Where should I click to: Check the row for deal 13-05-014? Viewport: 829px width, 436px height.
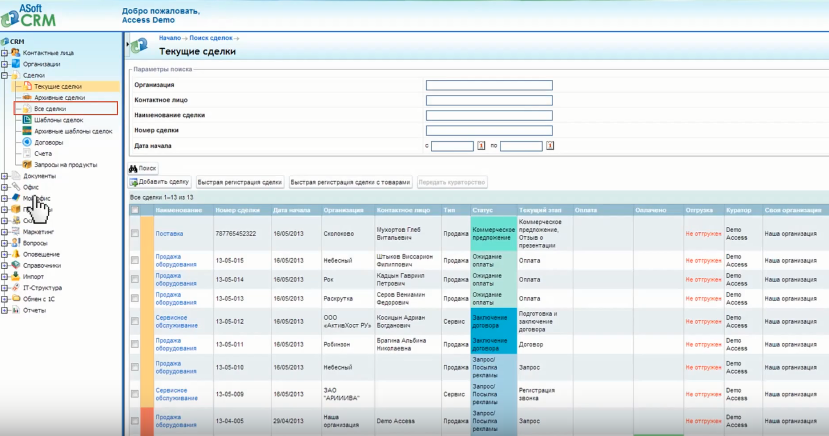(x=135, y=279)
